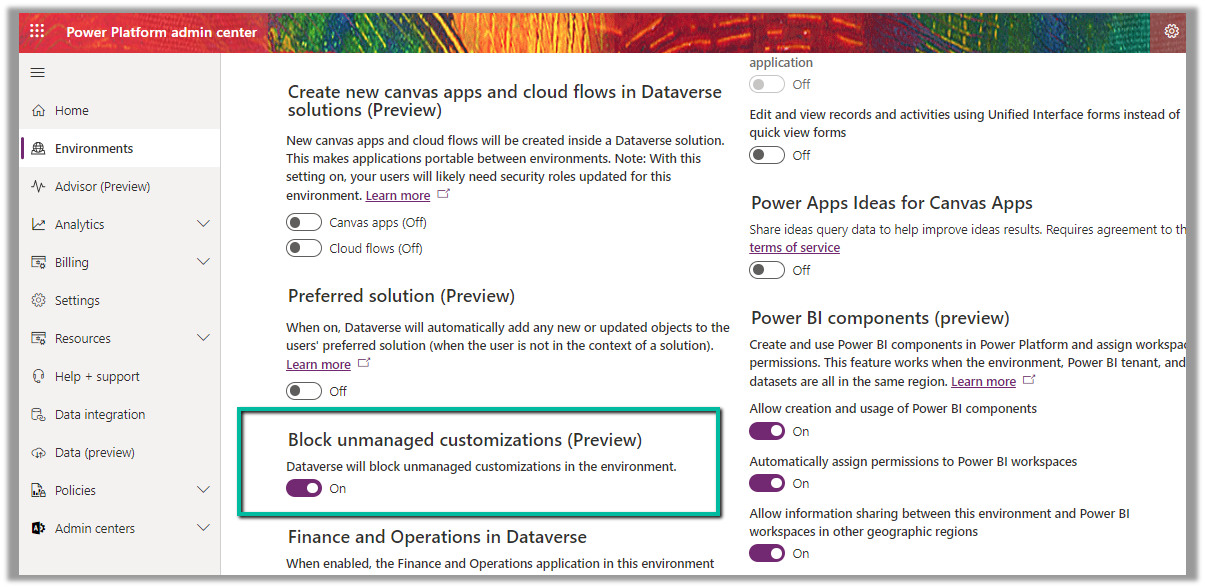Click the Home icon in sidebar

(x=39, y=111)
